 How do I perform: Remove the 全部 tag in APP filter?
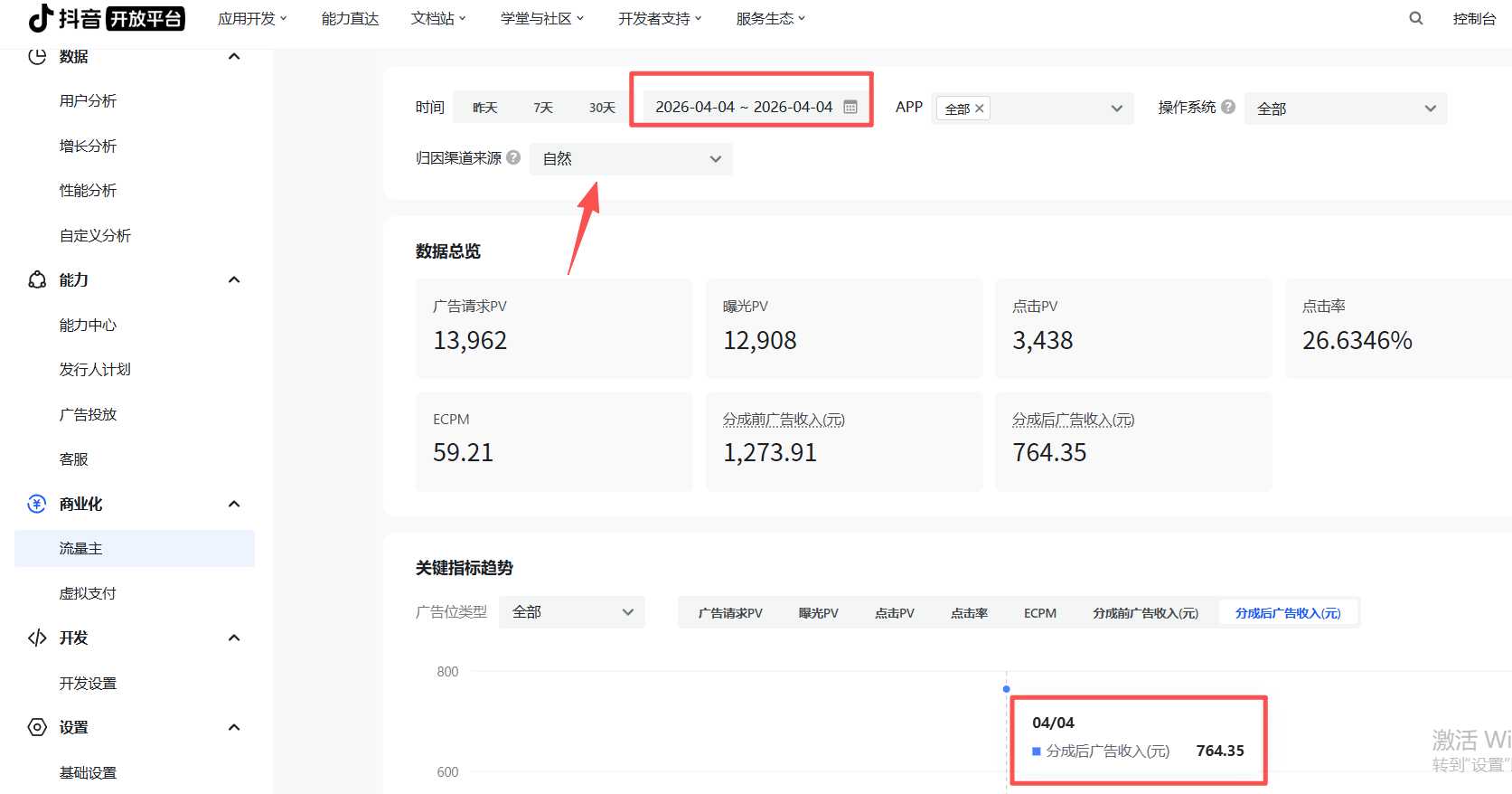click(979, 109)
